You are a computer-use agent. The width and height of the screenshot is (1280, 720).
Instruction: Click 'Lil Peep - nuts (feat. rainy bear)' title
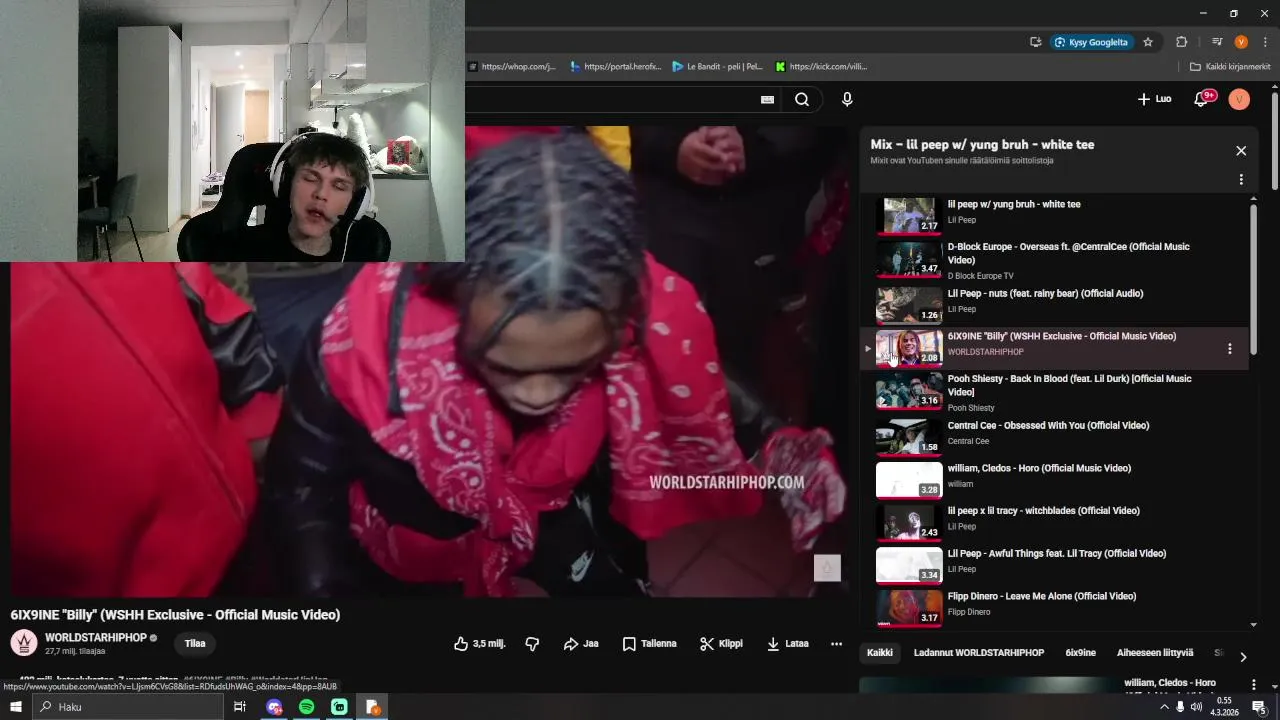(x=1045, y=294)
